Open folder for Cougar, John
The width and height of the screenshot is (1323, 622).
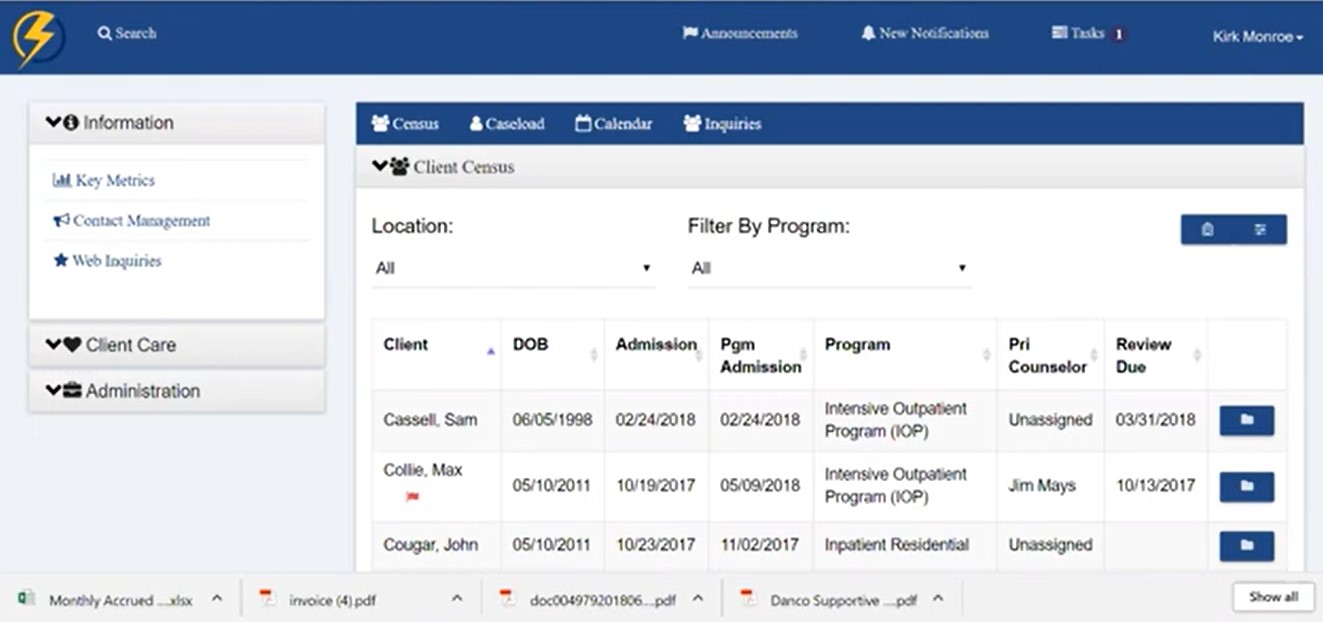click(x=1246, y=546)
